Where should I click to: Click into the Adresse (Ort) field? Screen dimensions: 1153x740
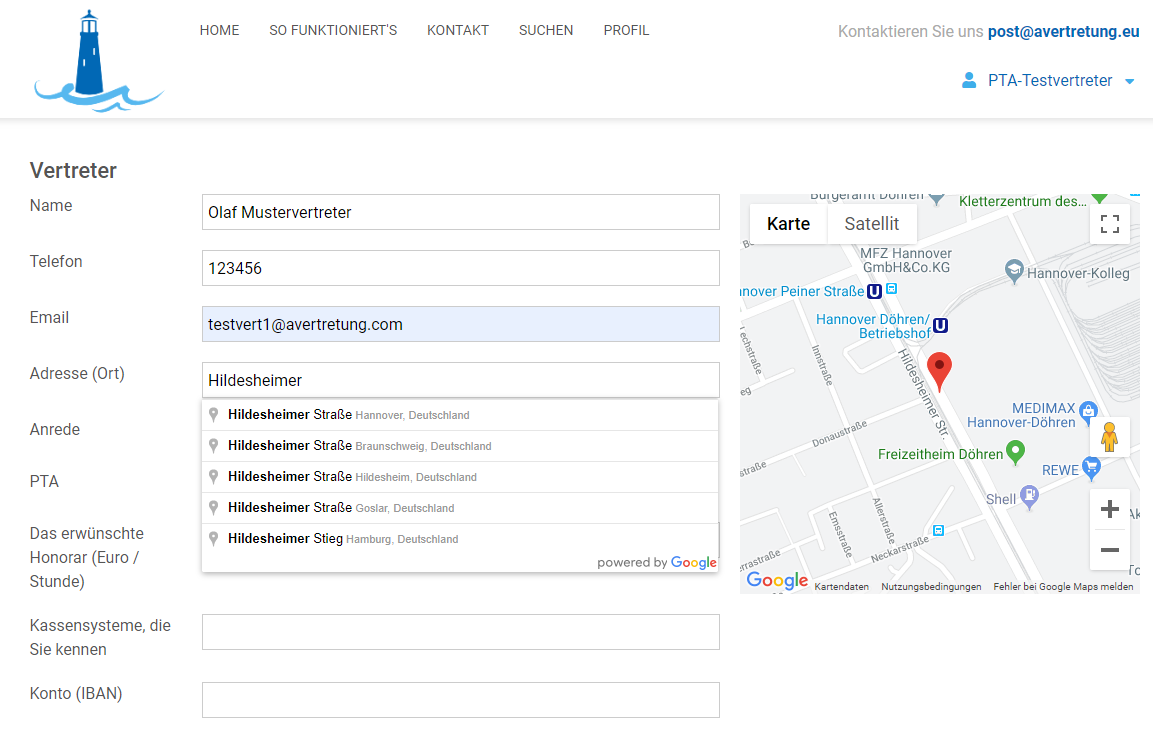(461, 380)
